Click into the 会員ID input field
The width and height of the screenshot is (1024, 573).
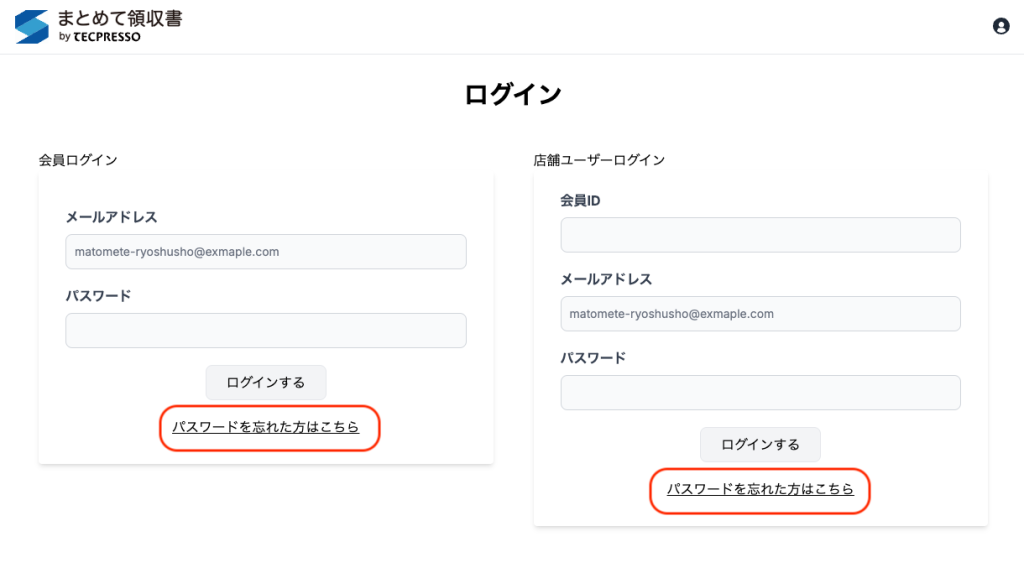[760, 235]
